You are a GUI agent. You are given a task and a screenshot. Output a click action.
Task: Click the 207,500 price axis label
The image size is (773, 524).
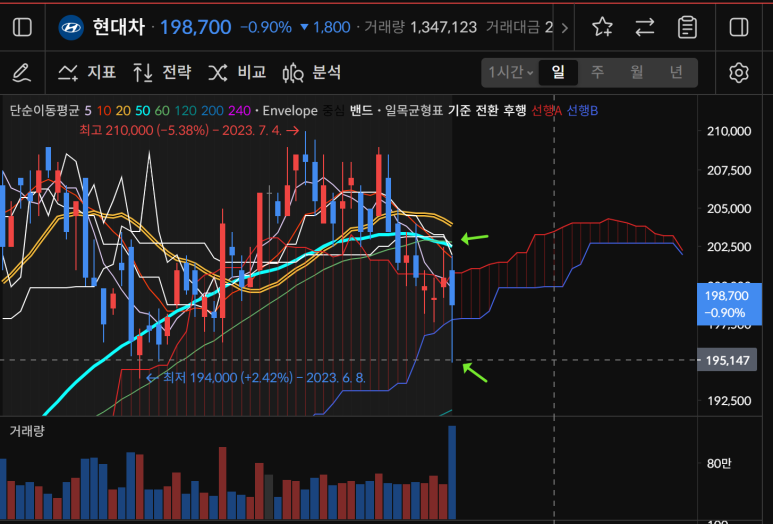[x=729, y=171]
